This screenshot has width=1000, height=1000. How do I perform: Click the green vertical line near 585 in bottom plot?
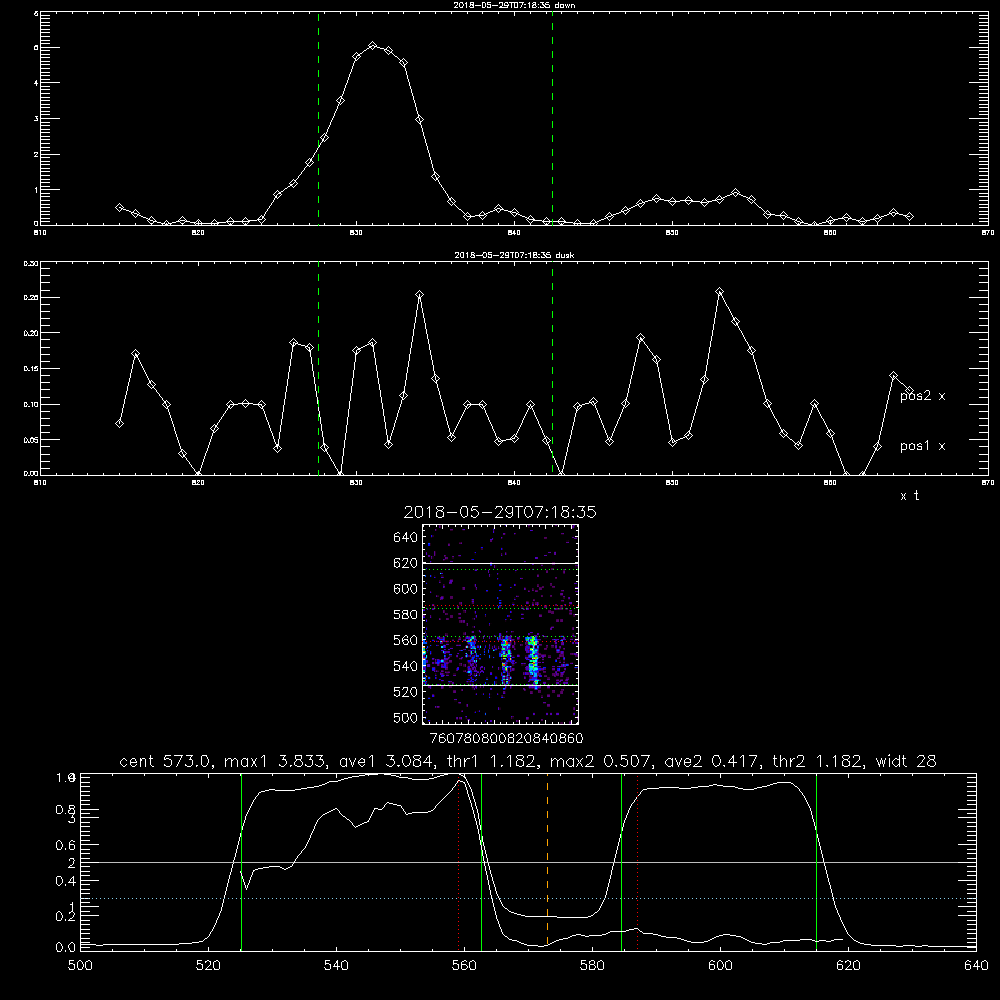(x=621, y=861)
